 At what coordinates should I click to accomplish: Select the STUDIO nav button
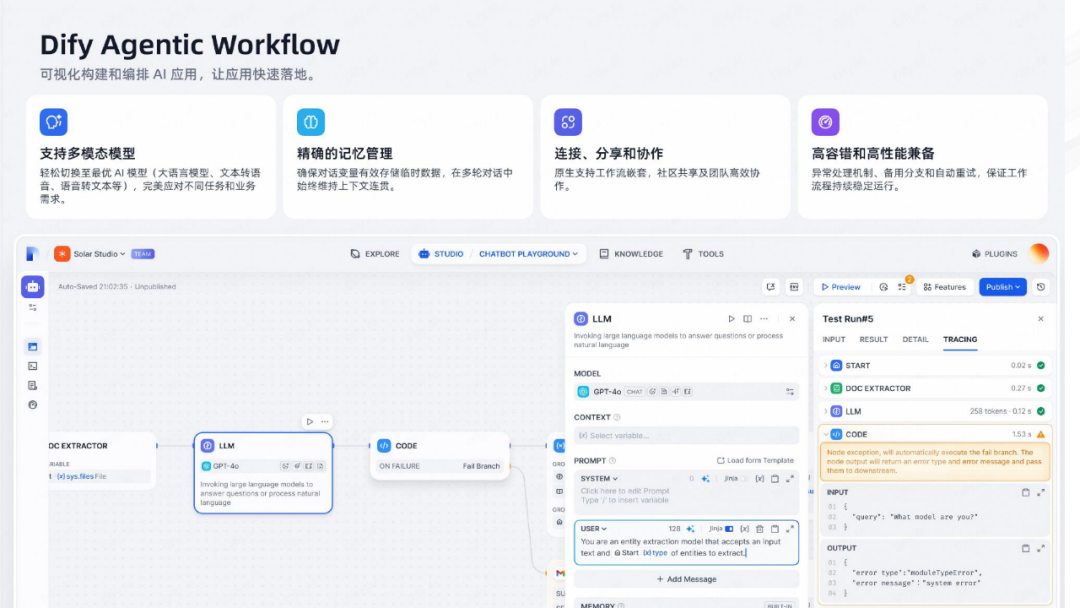(x=441, y=254)
